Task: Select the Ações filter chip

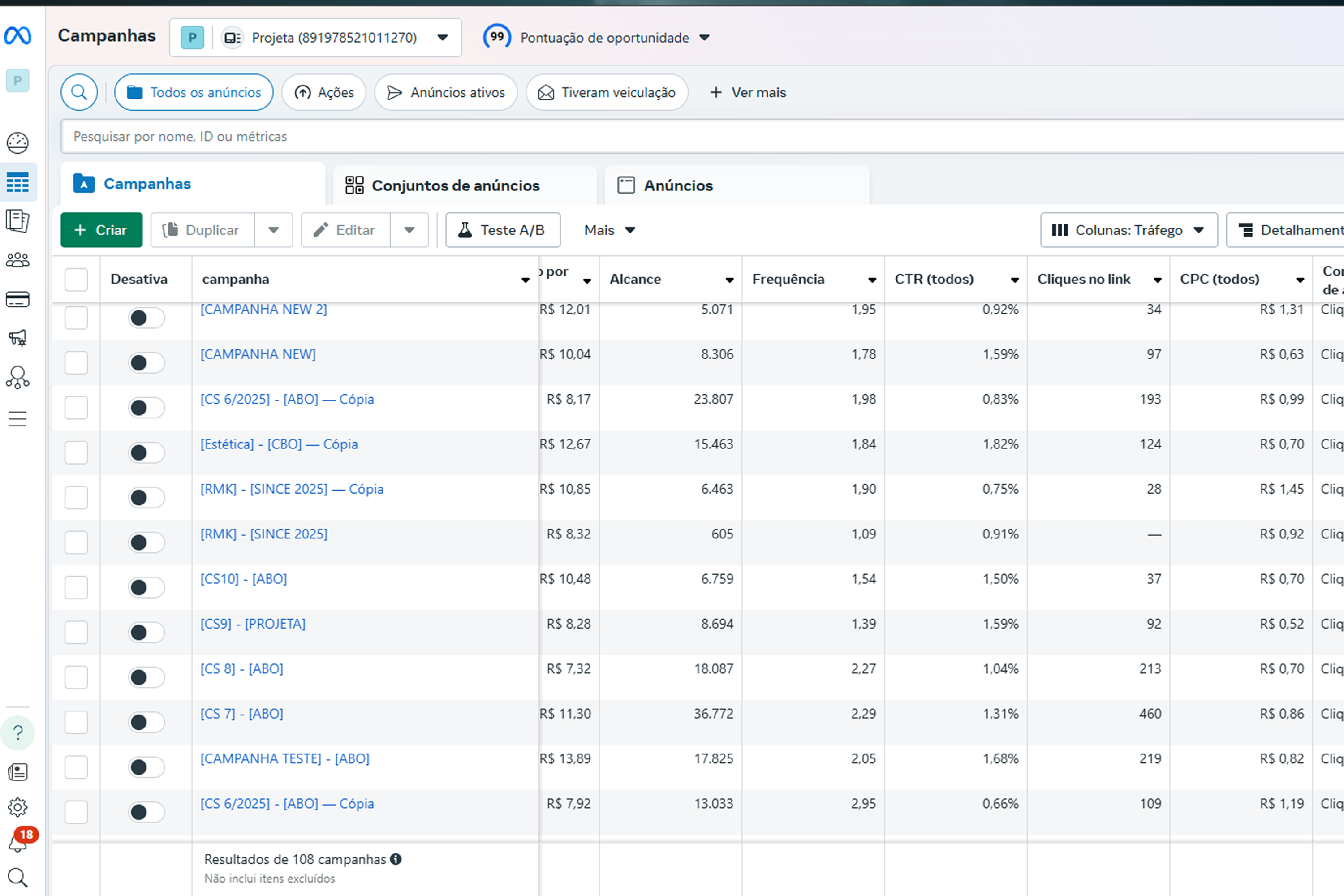Action: point(324,93)
